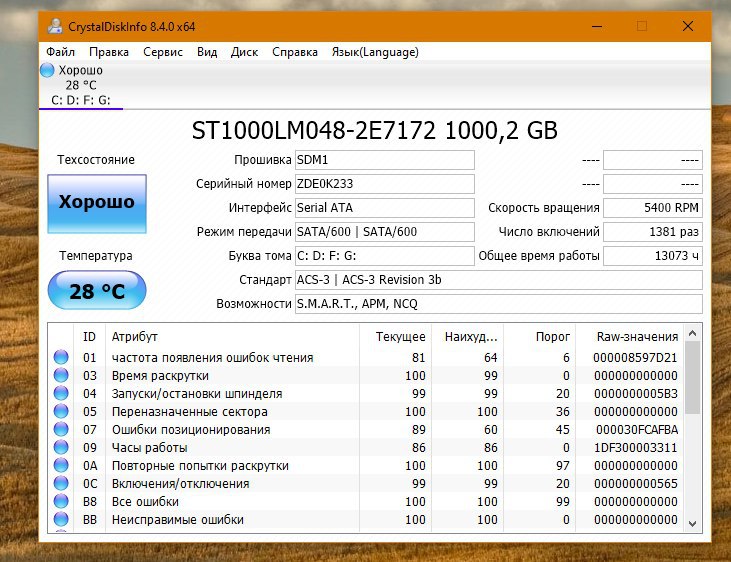Click the scroll down arrow of attribute list
This screenshot has height=562, width=731.
click(x=692, y=523)
